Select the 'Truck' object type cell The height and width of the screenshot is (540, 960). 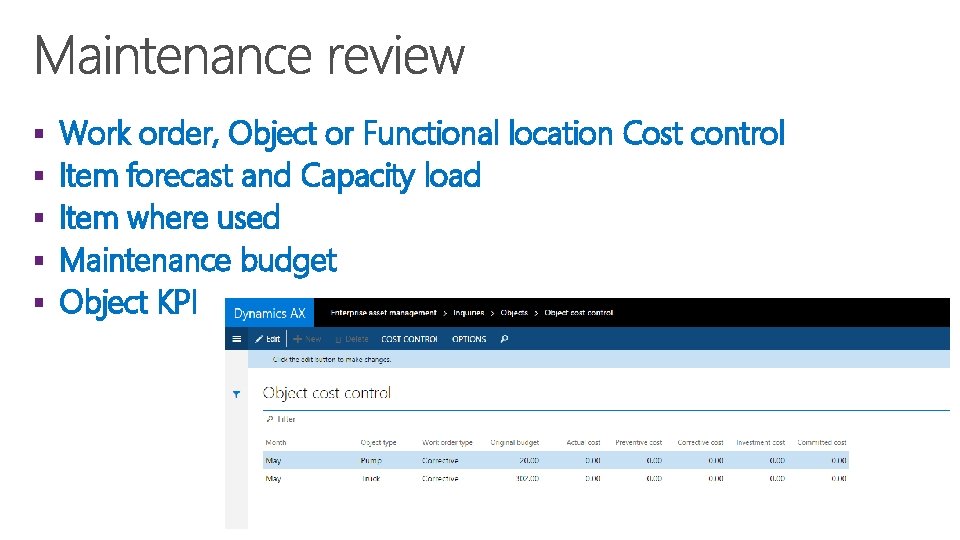click(x=371, y=479)
